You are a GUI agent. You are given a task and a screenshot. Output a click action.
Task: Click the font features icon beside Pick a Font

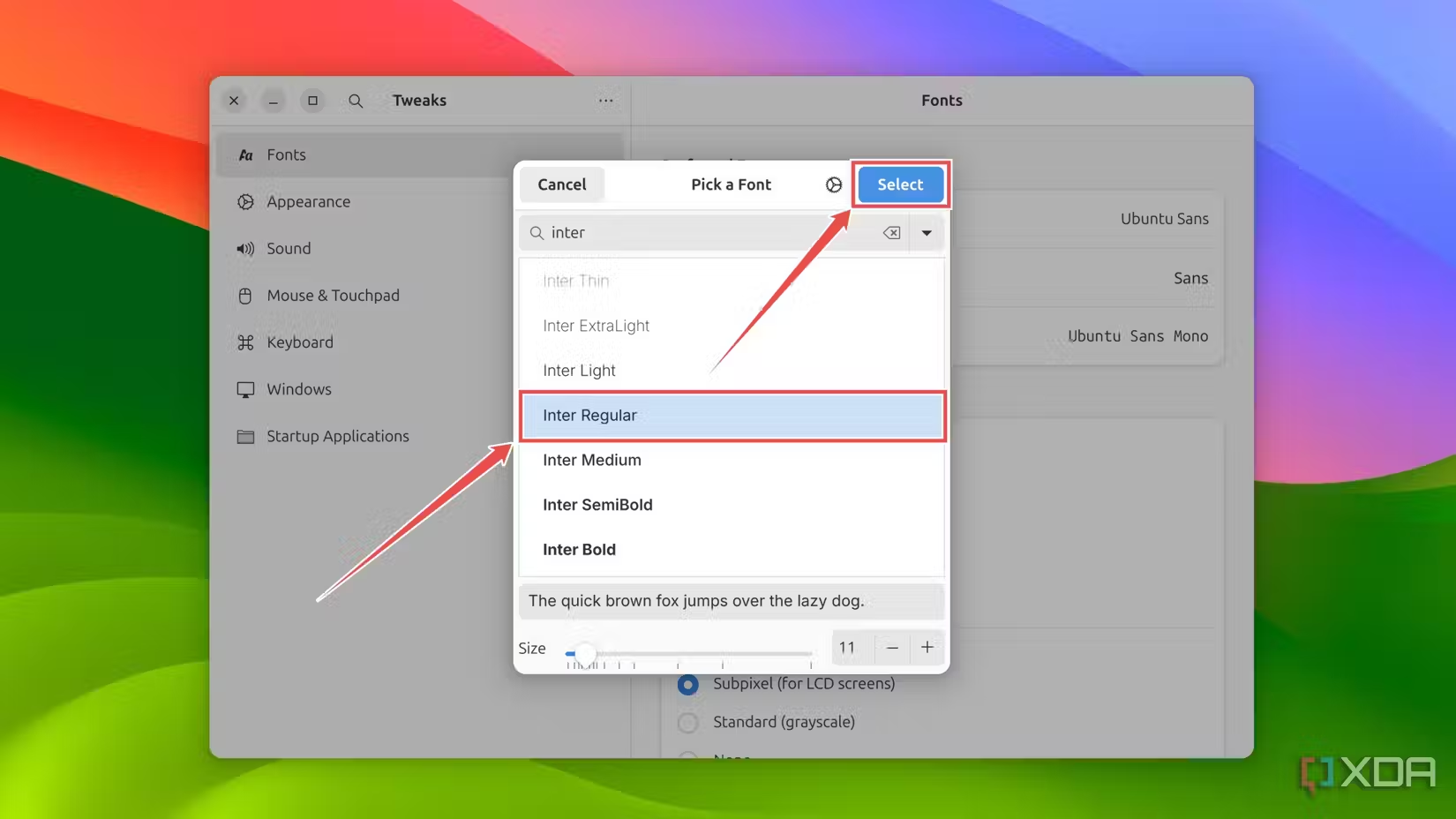tap(833, 184)
